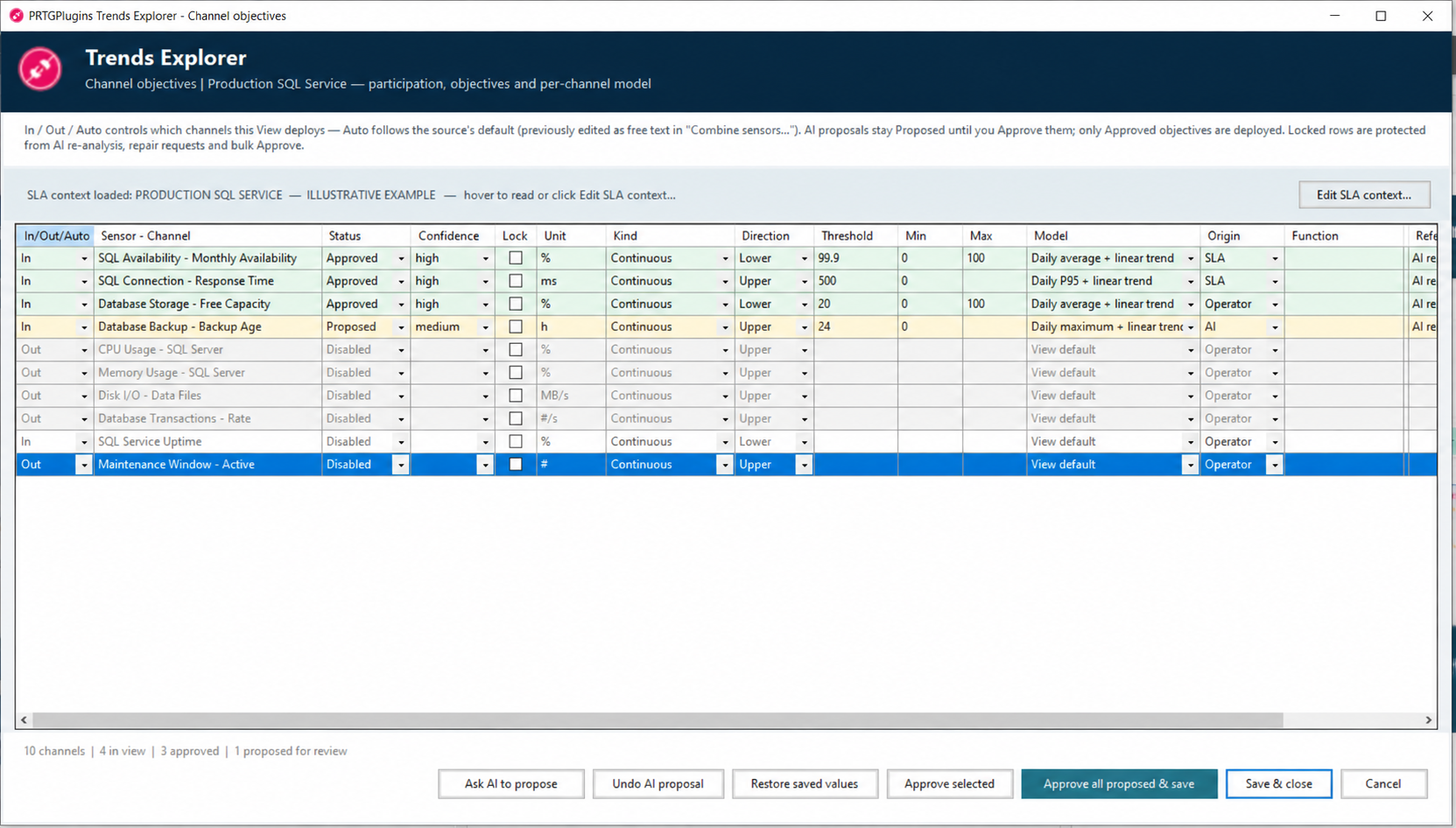Click the Function column header

[x=1345, y=235]
